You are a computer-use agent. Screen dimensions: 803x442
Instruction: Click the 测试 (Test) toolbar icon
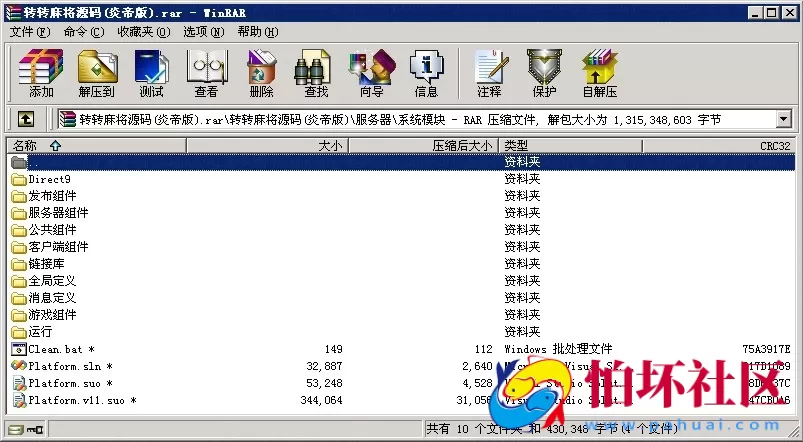click(x=152, y=73)
